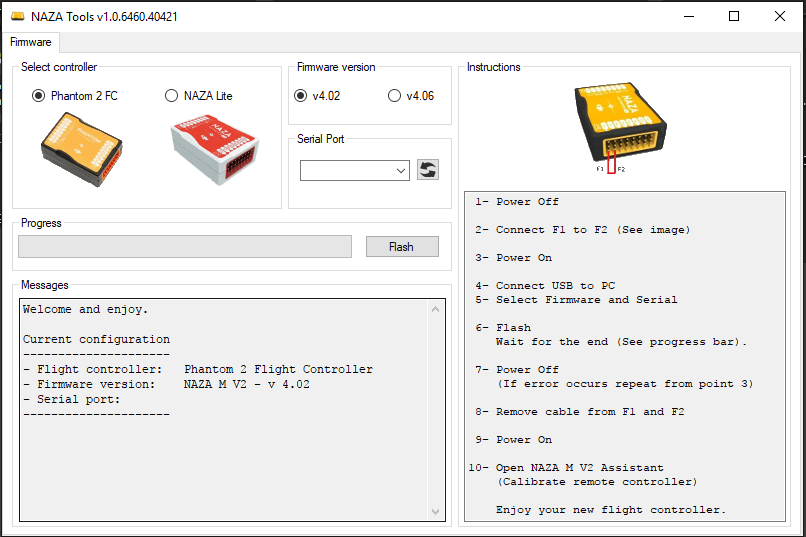This screenshot has height=537, width=806.
Task: Click 'Calibrate remote controller' instruction line
Action: 596,482
